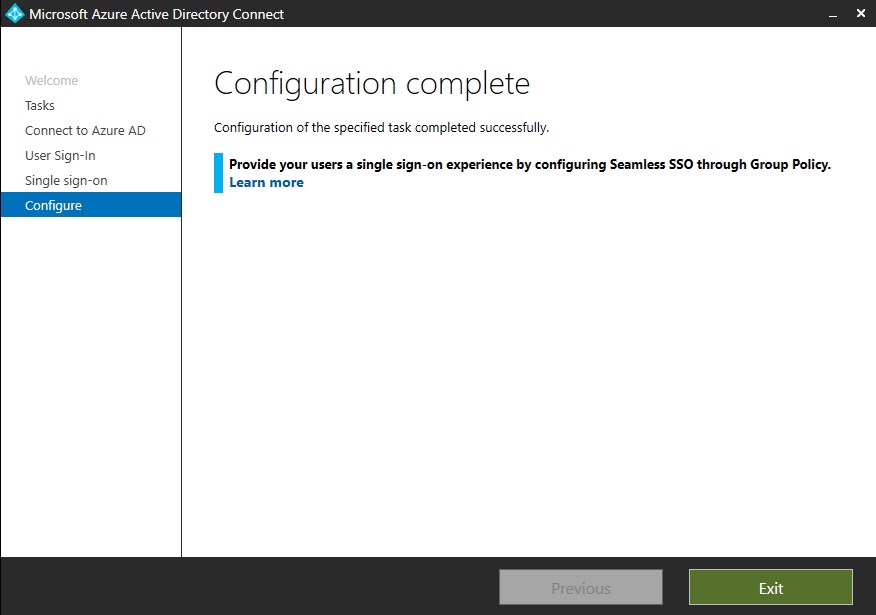Switch to the User Sign-In step
The height and width of the screenshot is (615, 876).
tap(60, 156)
